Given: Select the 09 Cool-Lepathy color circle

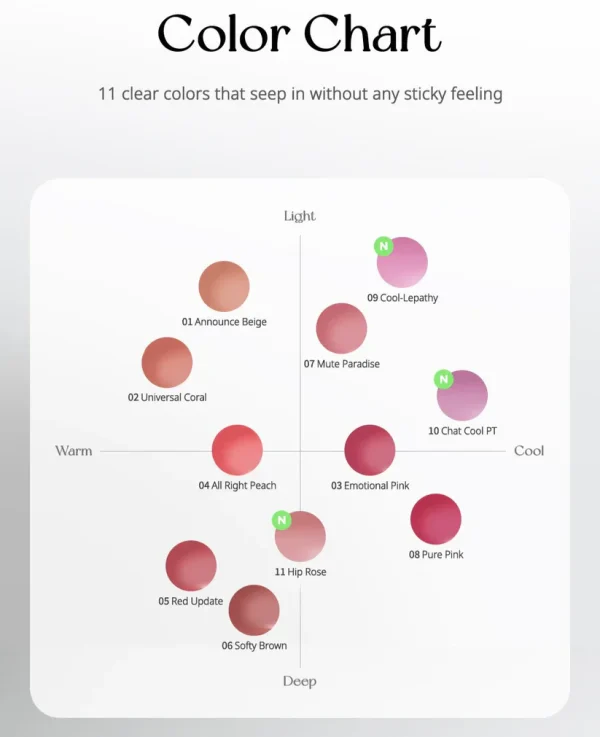Looking at the screenshot, I should tap(402, 262).
